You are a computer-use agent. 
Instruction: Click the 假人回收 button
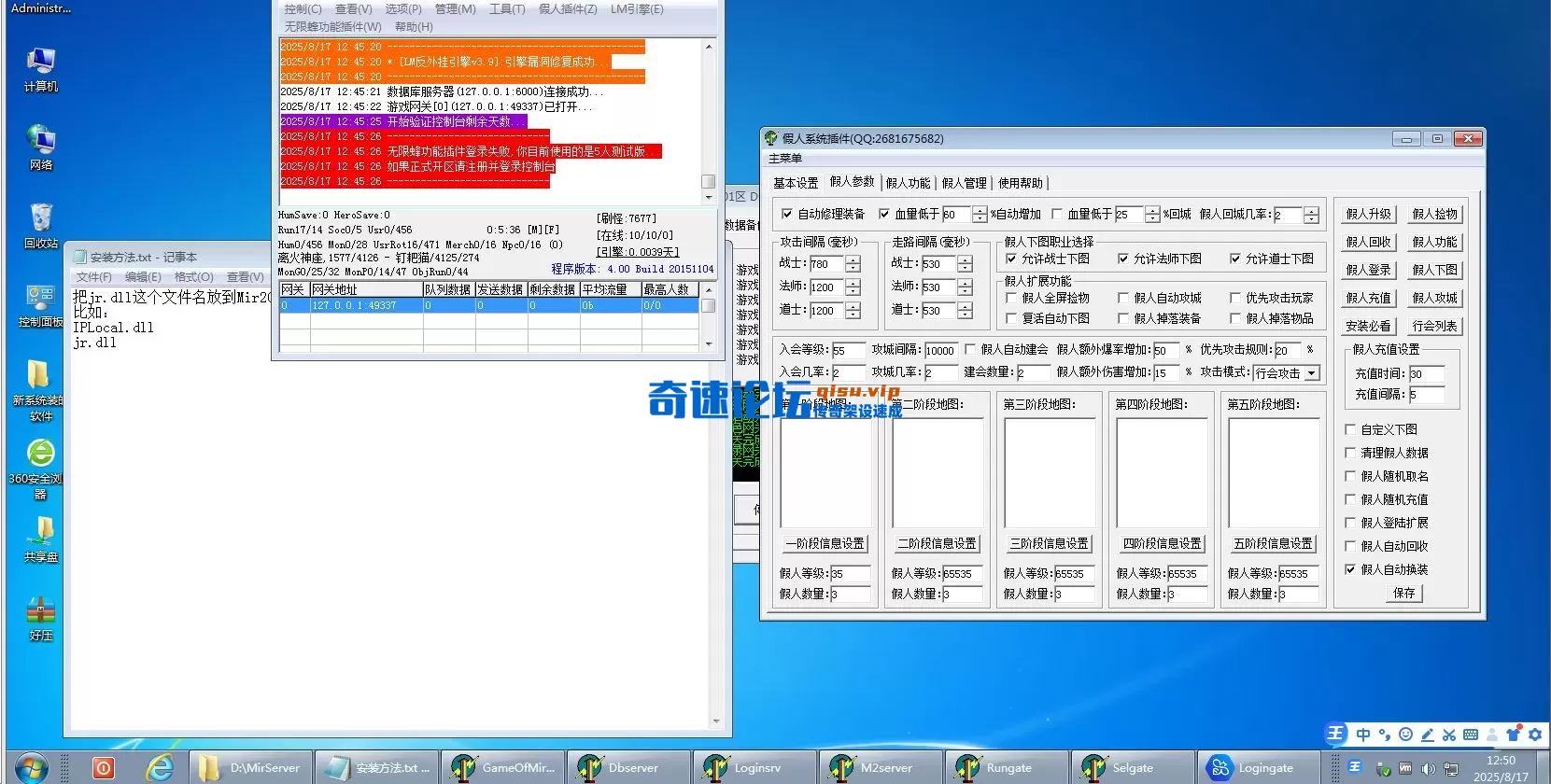pyautogui.click(x=1368, y=242)
